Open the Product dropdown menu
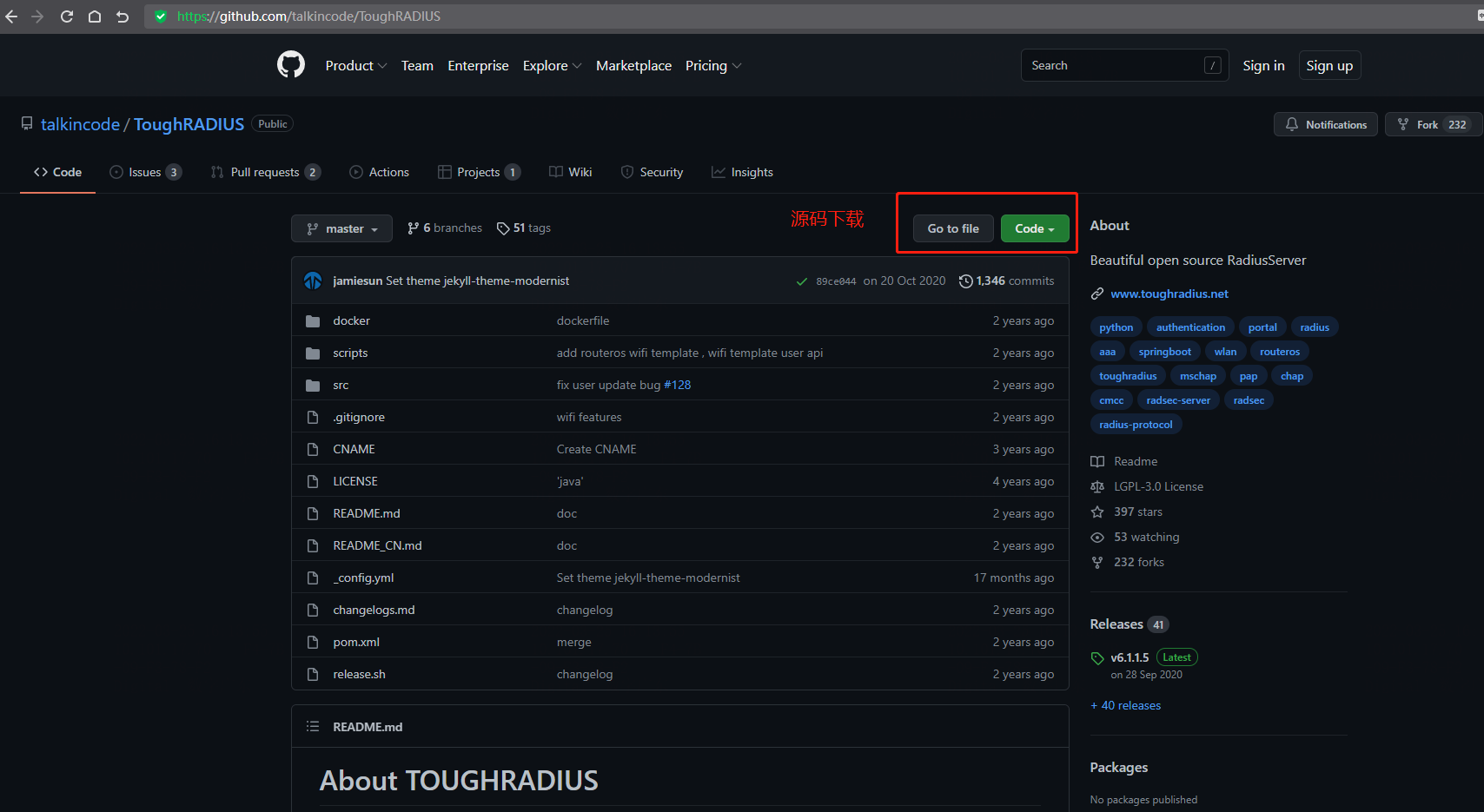The image size is (1484, 812). (x=355, y=65)
